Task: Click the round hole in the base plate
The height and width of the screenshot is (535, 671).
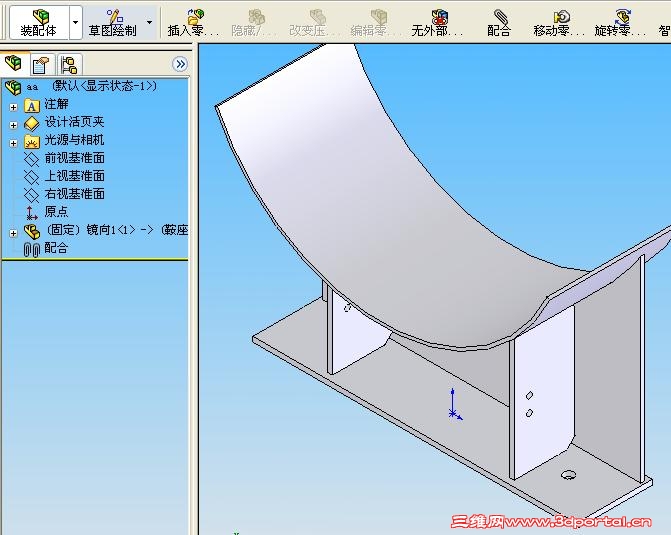Action: (568, 475)
